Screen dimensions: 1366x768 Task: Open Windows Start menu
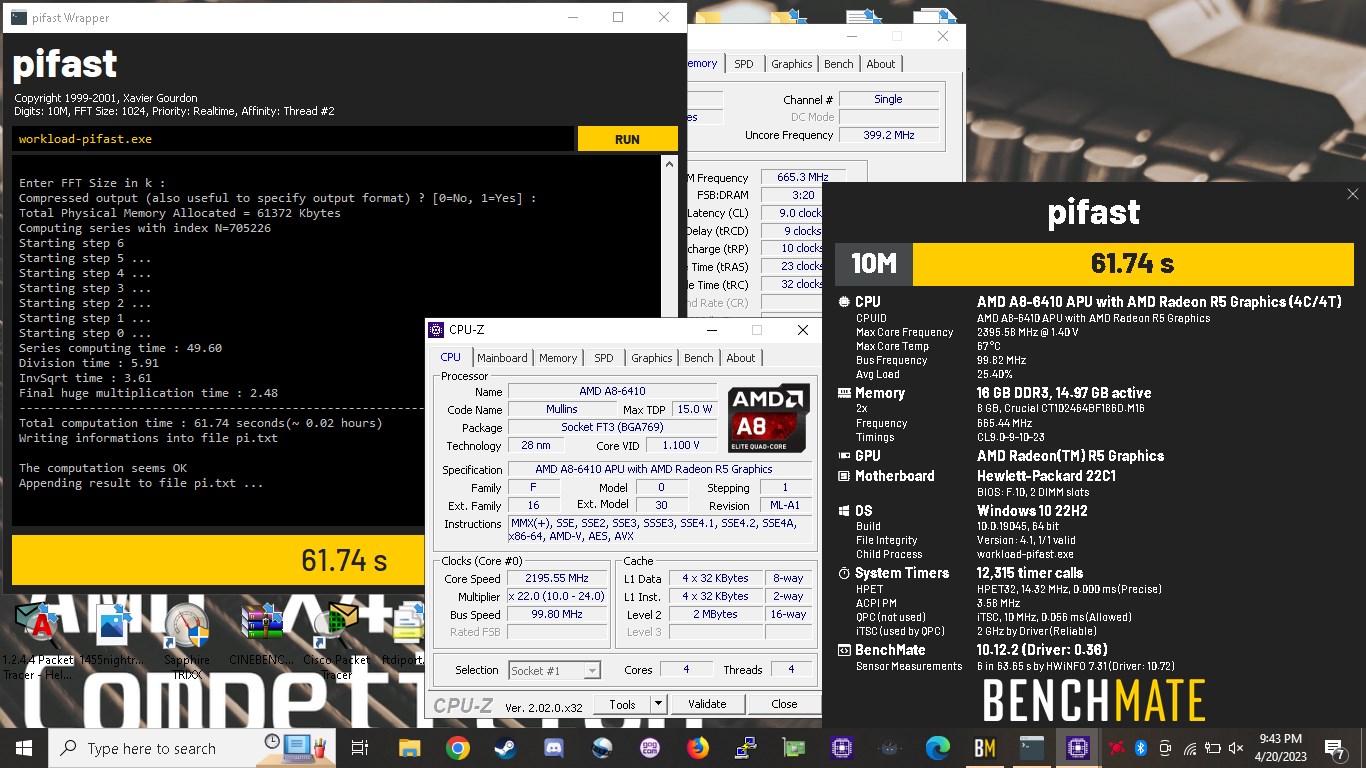coord(24,748)
